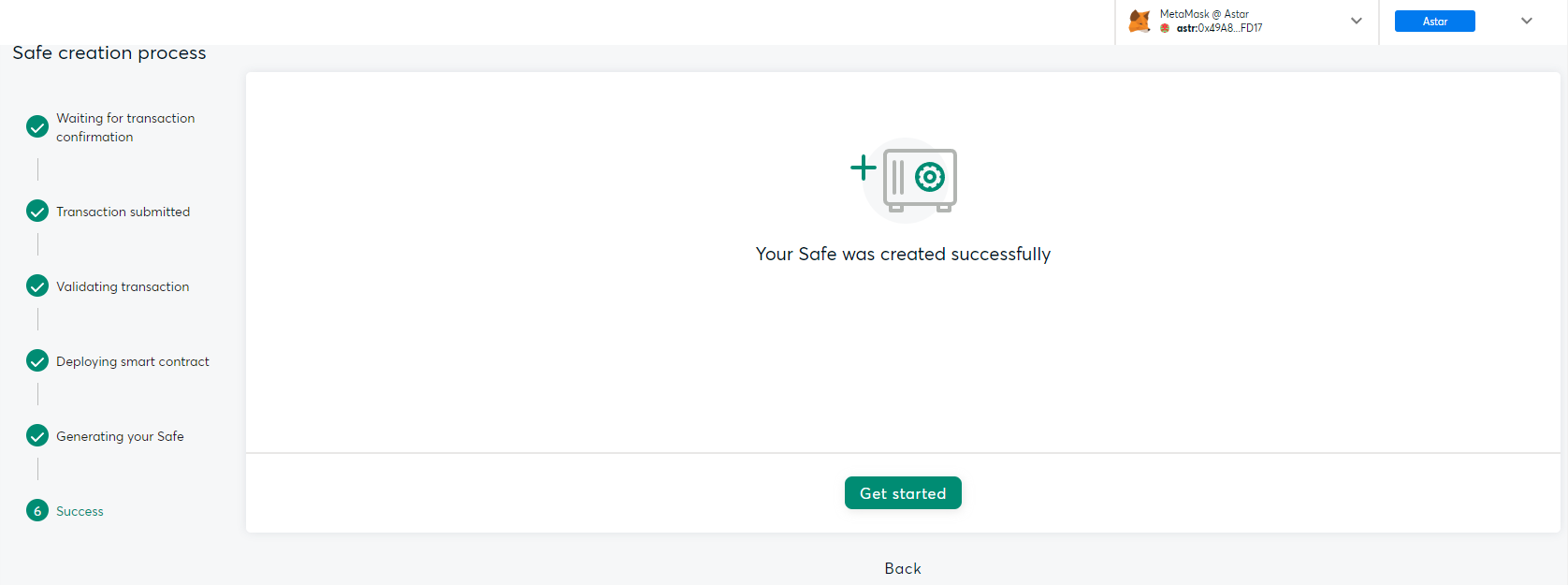Click 'Your Safe was created successfully' message
Screen dimensions: 1568x585
point(903,254)
